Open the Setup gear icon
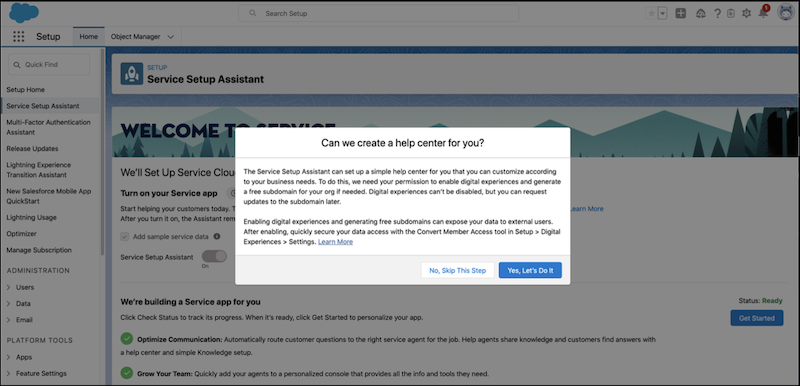 click(x=746, y=14)
